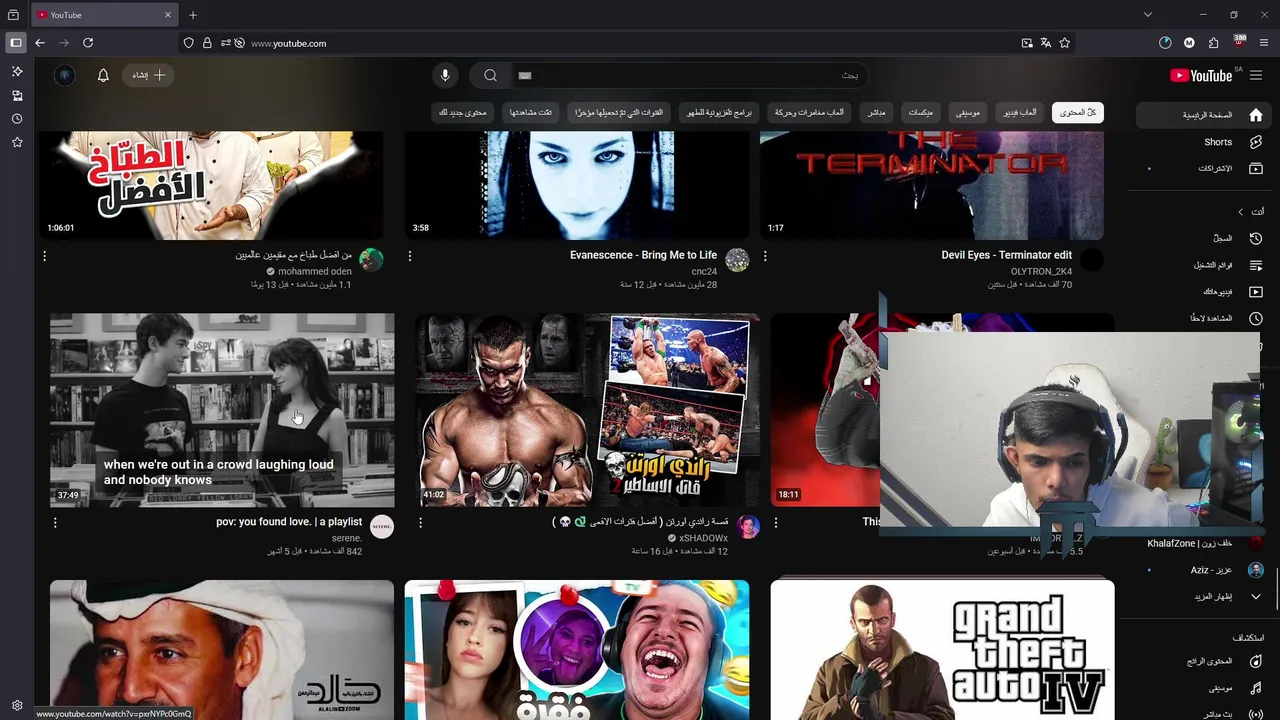Open browser extensions puzzle icon
The width and height of the screenshot is (1280, 720).
click(x=1213, y=43)
